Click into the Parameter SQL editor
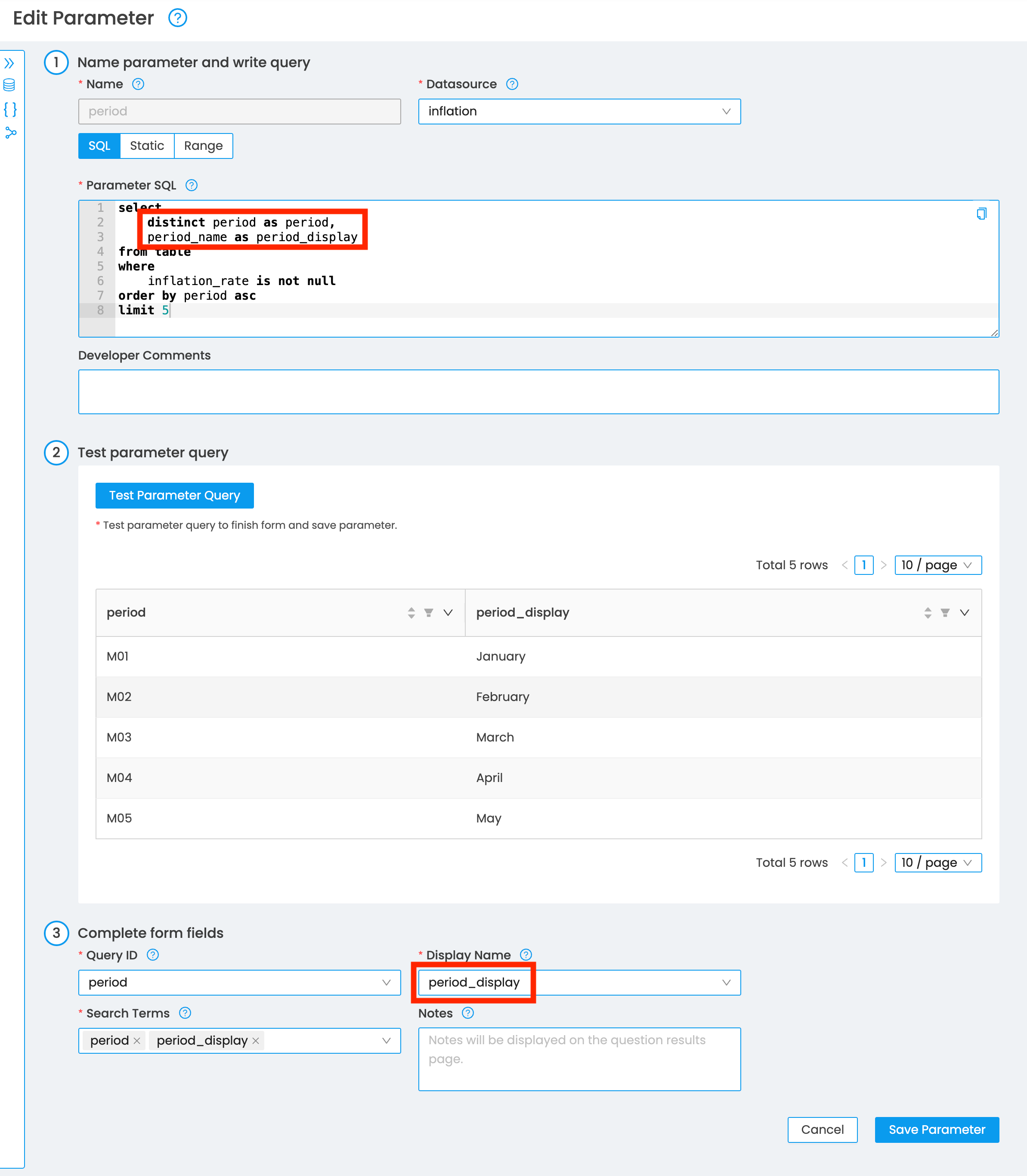 (539, 269)
